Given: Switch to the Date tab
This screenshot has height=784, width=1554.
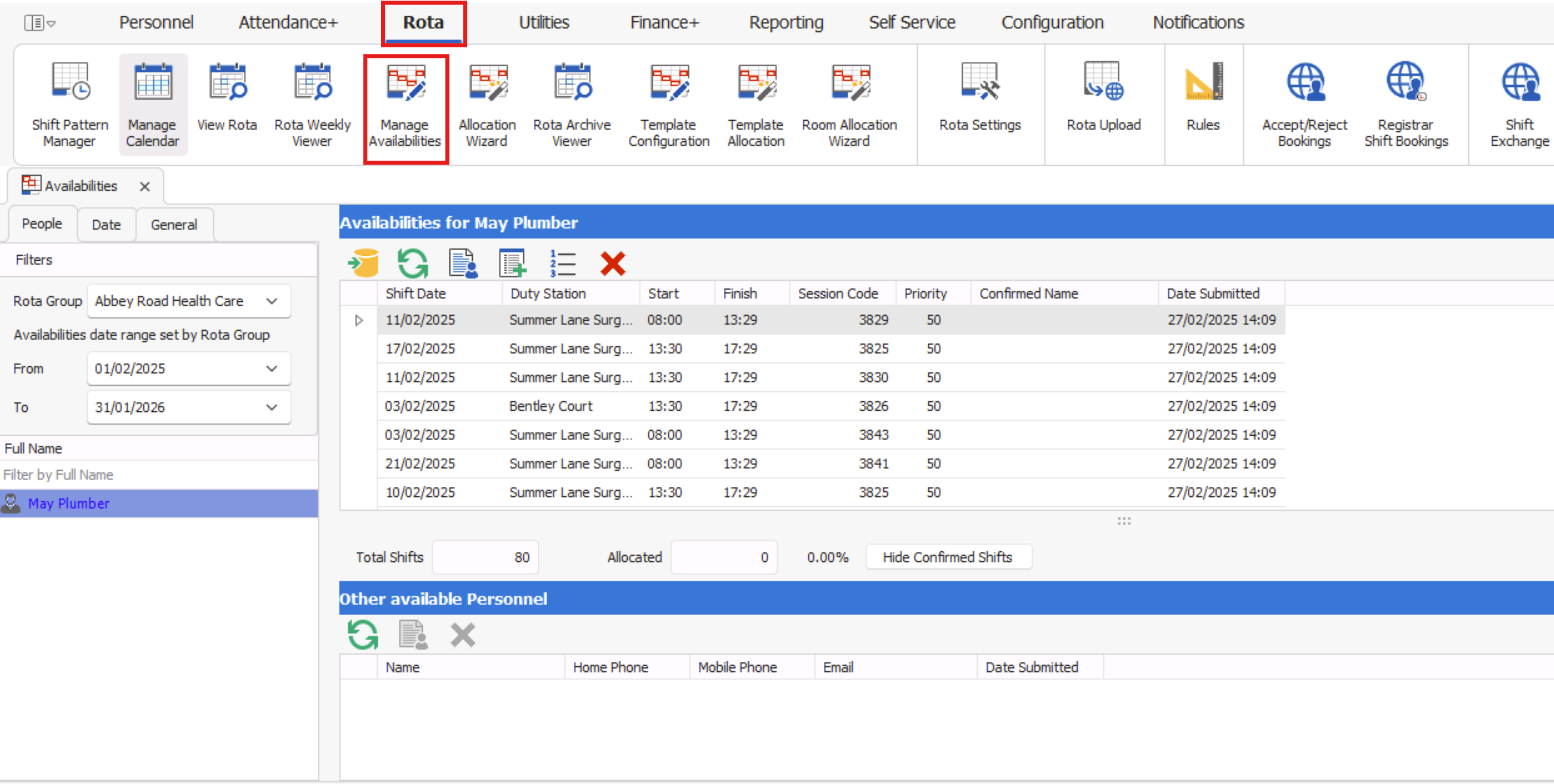Looking at the screenshot, I should pos(106,225).
